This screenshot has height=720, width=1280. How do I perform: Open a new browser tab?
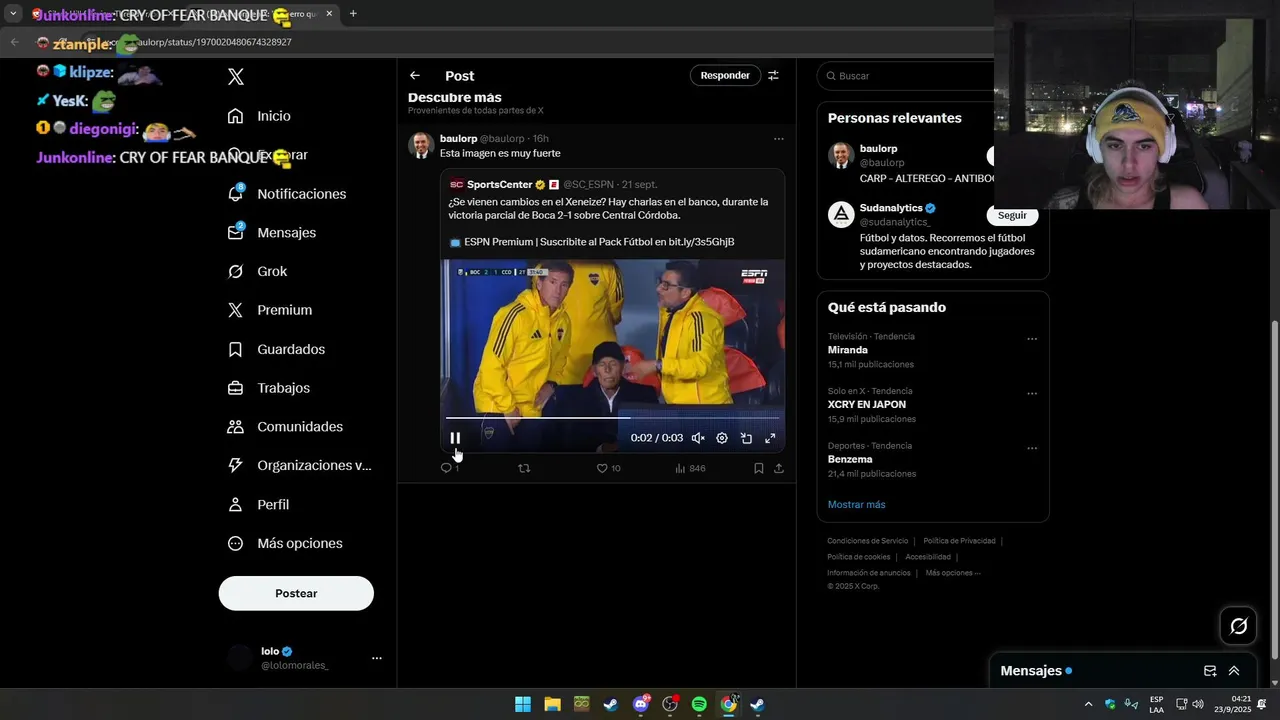pyautogui.click(x=353, y=14)
